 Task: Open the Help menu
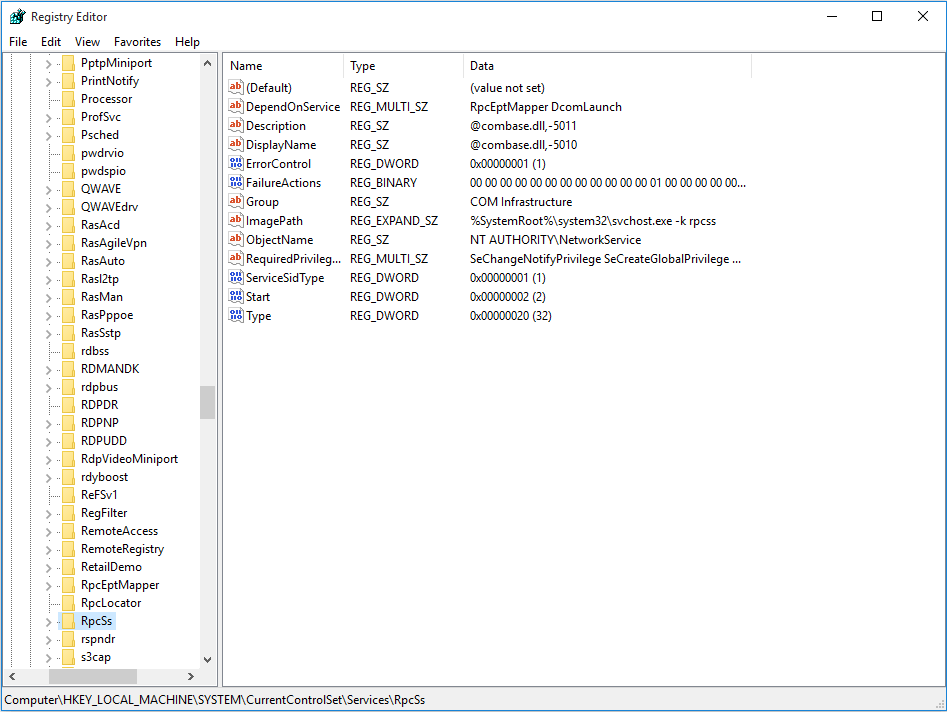(187, 42)
